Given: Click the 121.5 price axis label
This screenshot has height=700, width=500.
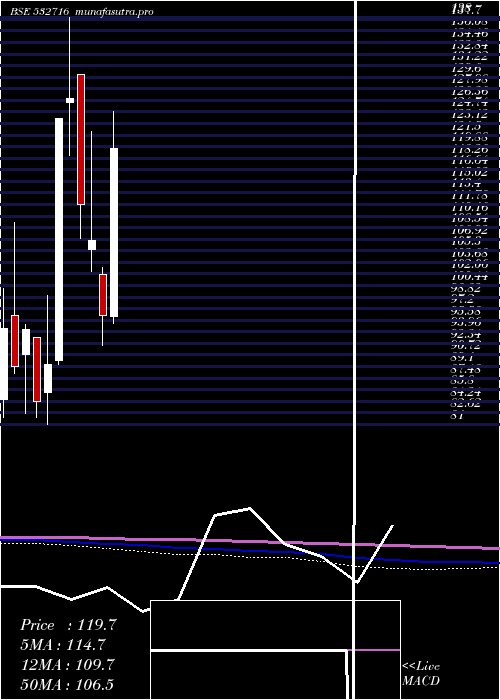Looking at the screenshot, I should point(466,128).
